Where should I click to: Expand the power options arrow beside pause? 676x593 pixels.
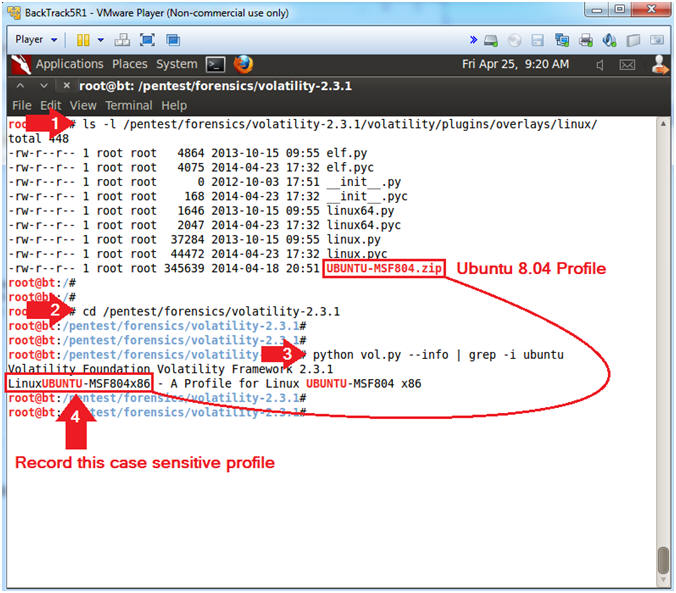pos(101,40)
